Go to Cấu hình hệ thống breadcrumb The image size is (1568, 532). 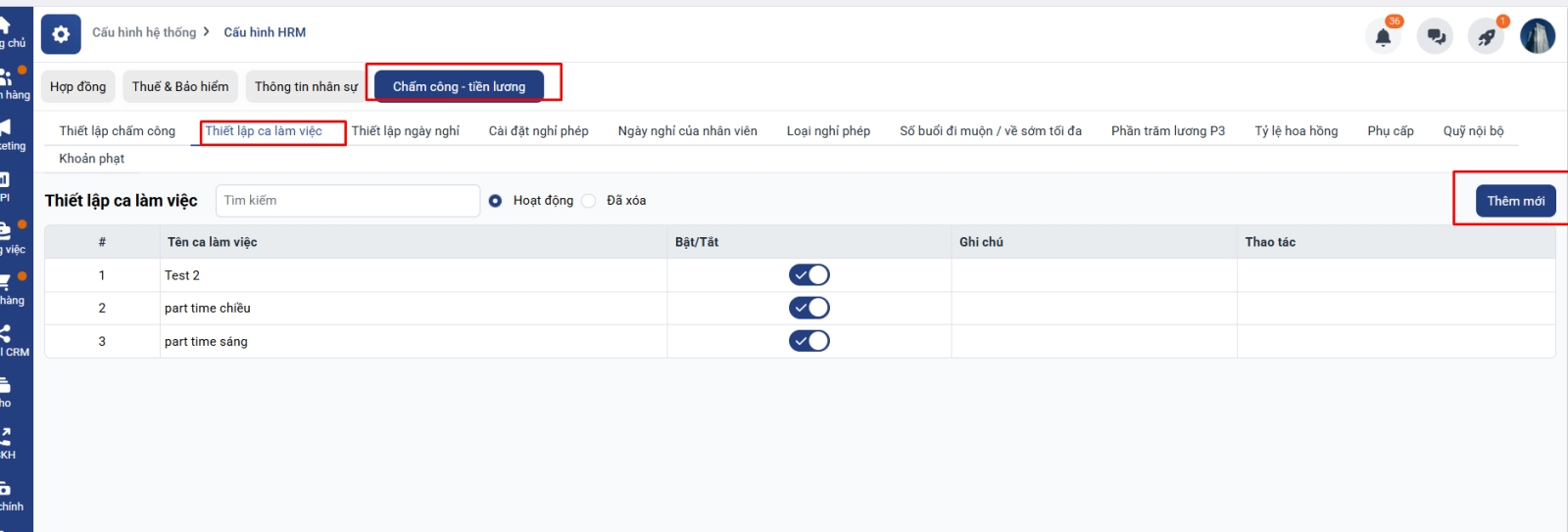144,32
